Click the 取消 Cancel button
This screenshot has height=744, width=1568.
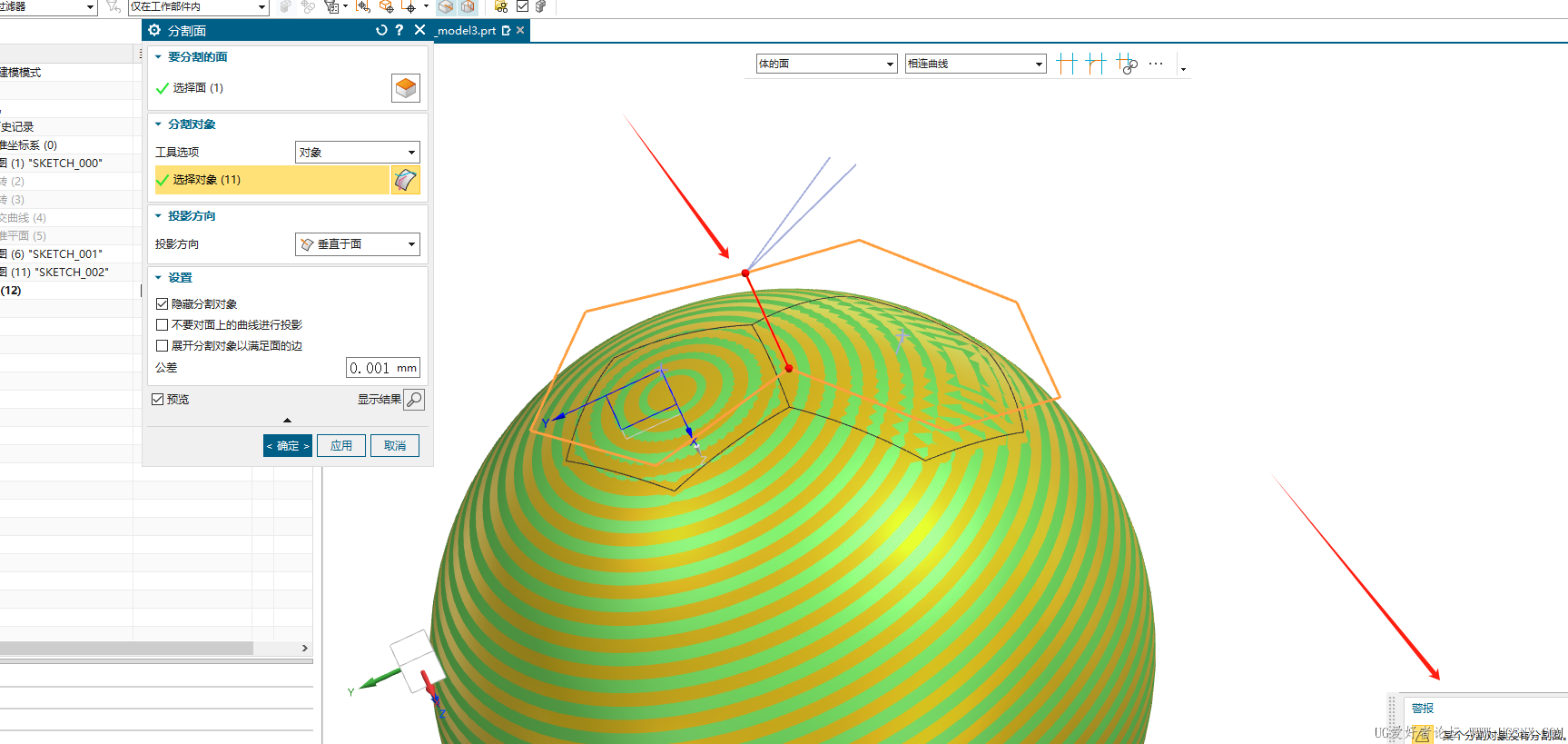(395, 445)
